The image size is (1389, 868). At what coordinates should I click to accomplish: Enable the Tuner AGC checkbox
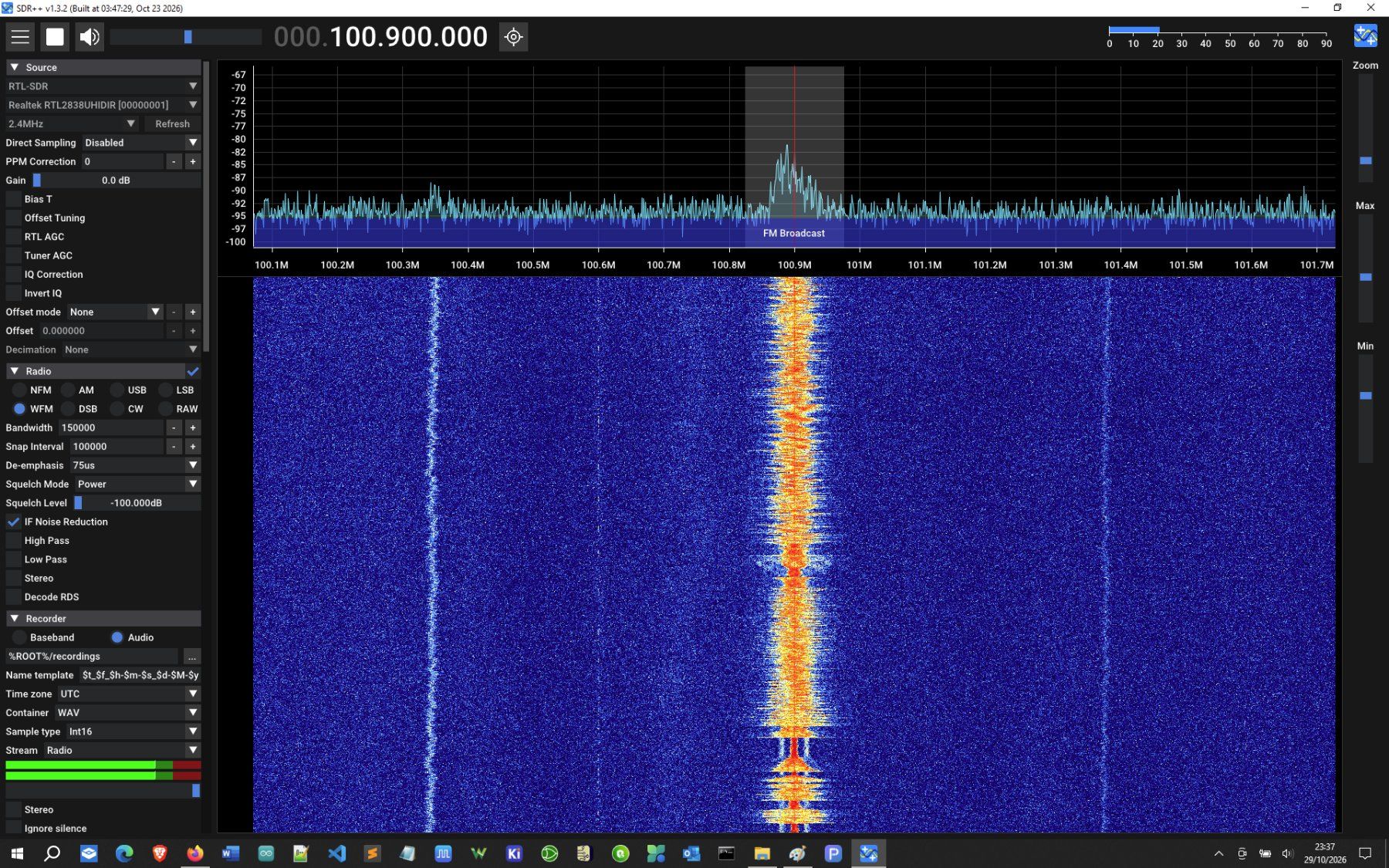click(14, 255)
